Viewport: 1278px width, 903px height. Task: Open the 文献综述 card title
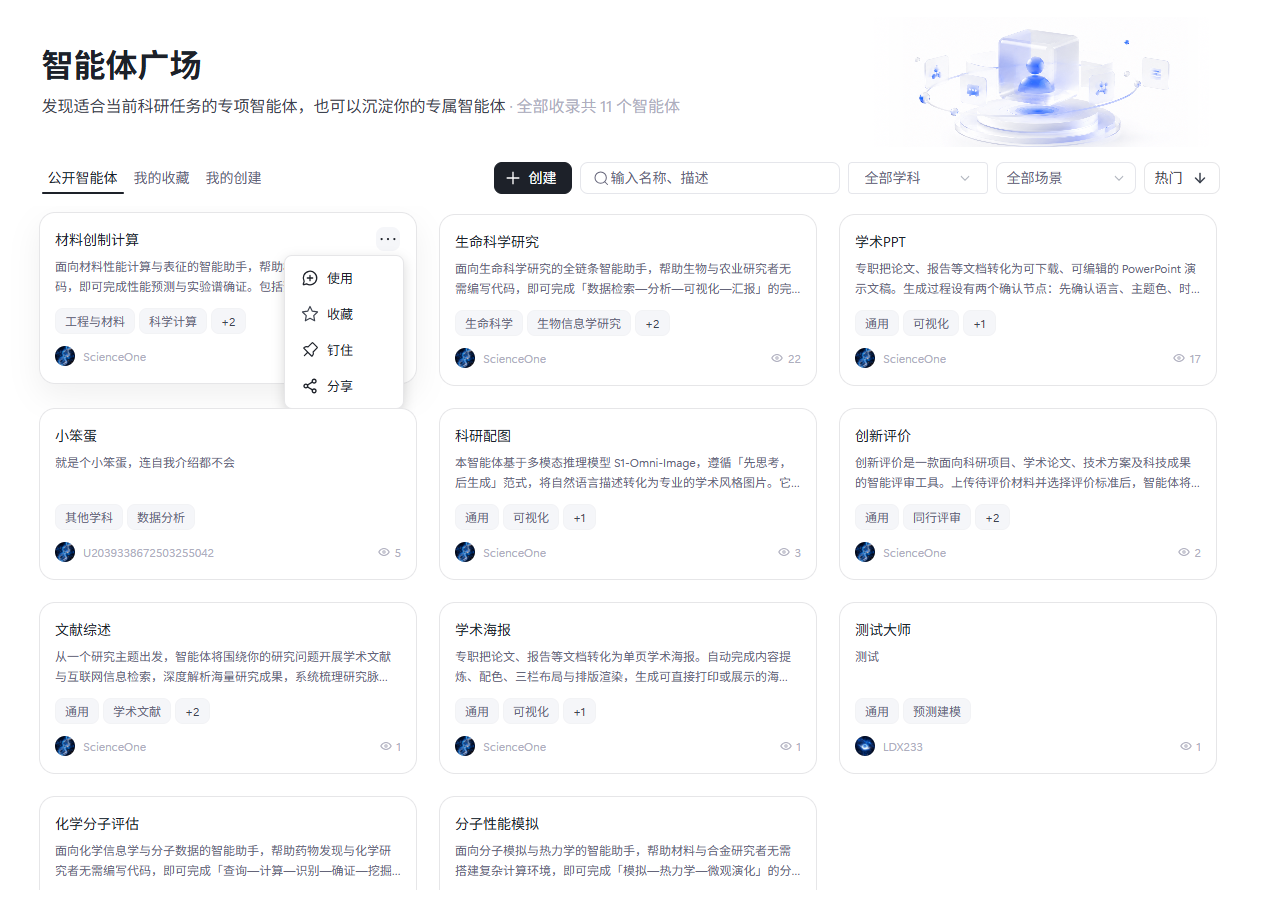click(x=83, y=630)
